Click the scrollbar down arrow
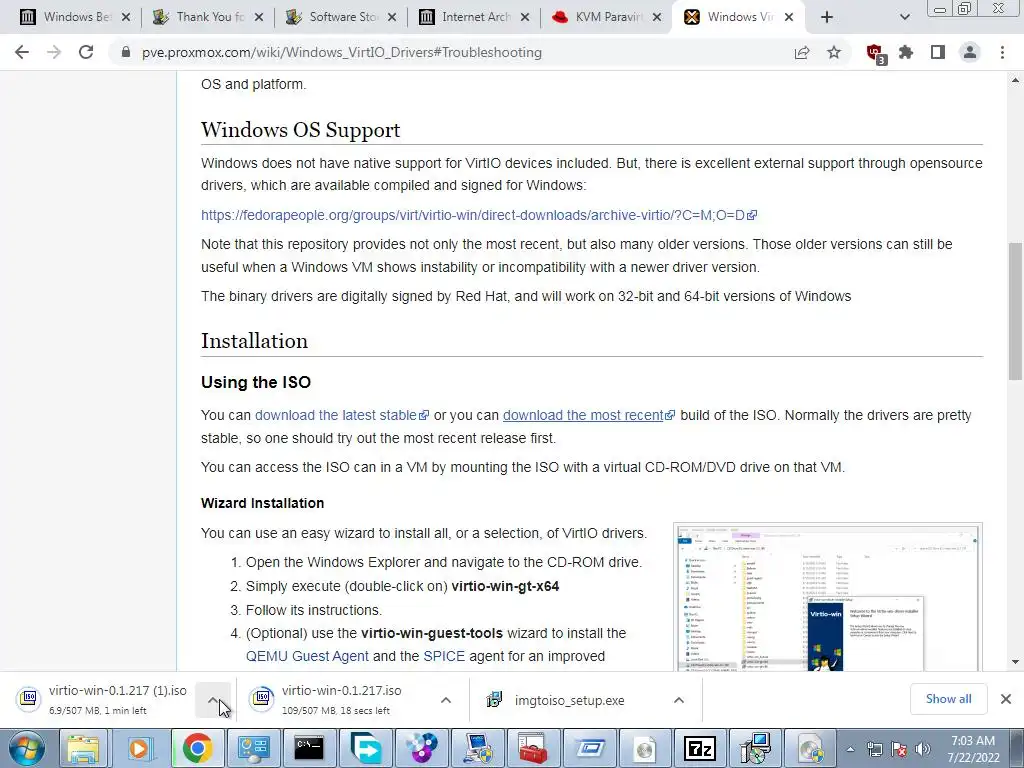This screenshot has width=1024, height=768. 1016,663
